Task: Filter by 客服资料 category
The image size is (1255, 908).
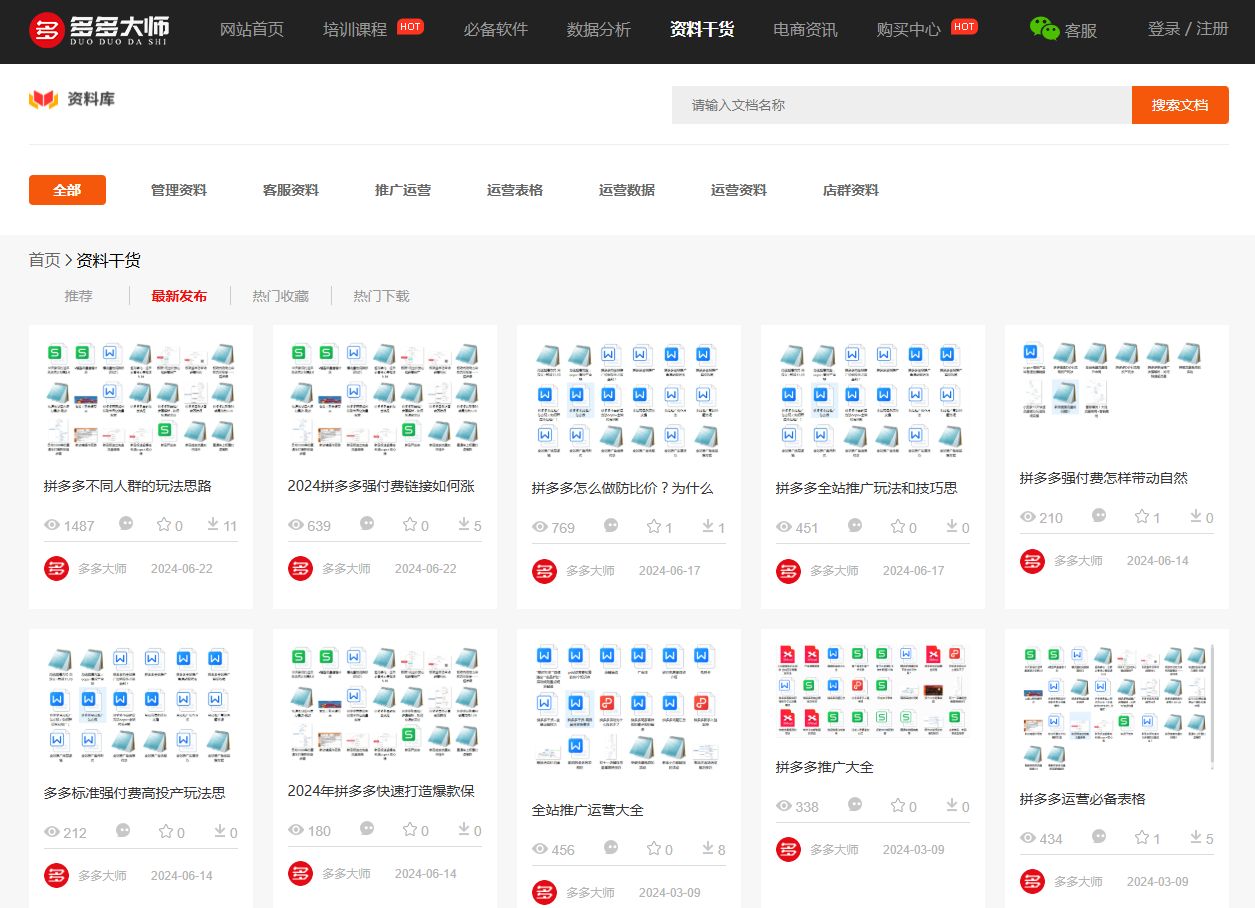Action: [291, 190]
